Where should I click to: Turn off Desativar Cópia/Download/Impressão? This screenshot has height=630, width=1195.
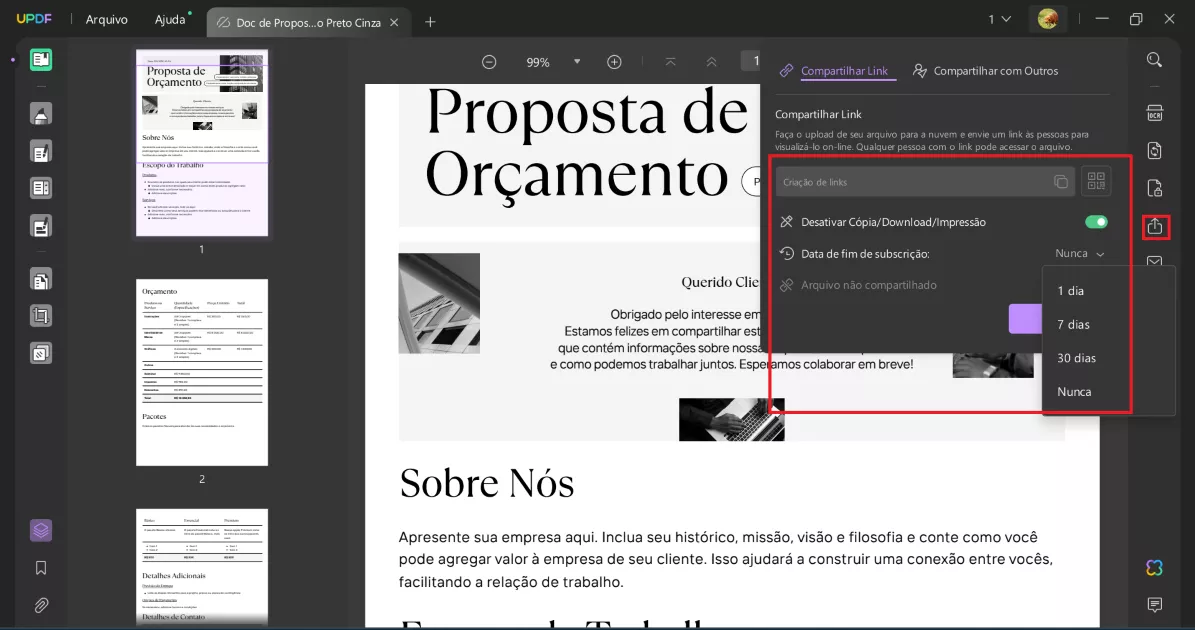(1096, 221)
